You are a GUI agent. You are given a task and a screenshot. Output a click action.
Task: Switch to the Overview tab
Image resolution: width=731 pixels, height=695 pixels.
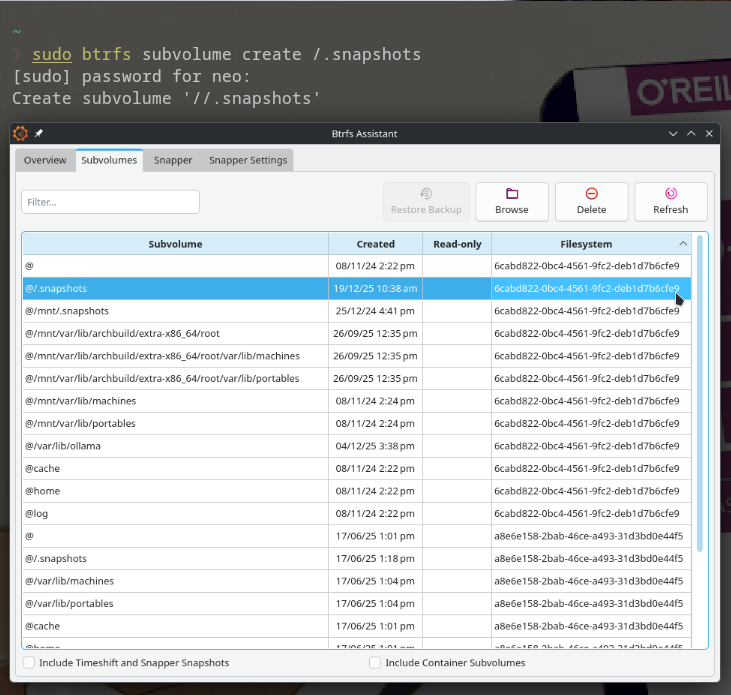point(45,160)
